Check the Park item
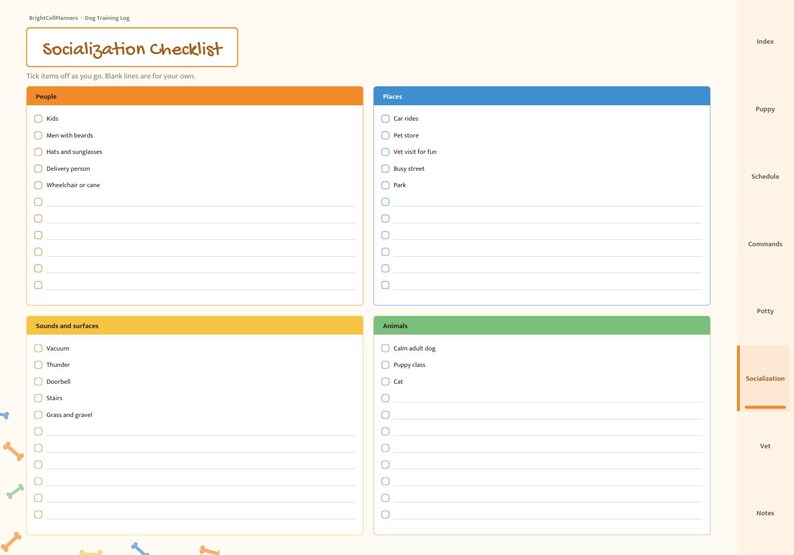 [x=385, y=185]
